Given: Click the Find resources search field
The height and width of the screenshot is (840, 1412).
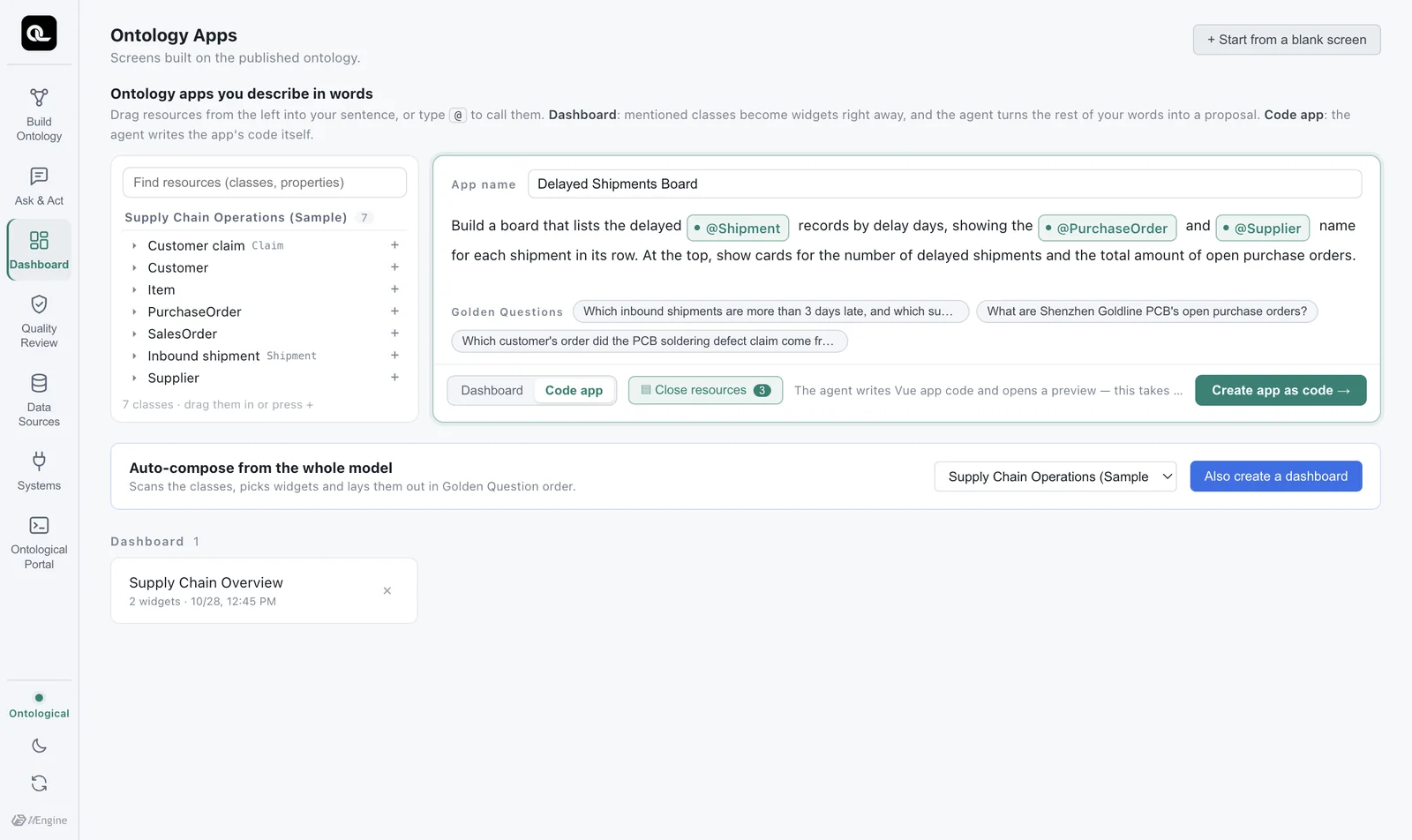Looking at the screenshot, I should pos(265,183).
